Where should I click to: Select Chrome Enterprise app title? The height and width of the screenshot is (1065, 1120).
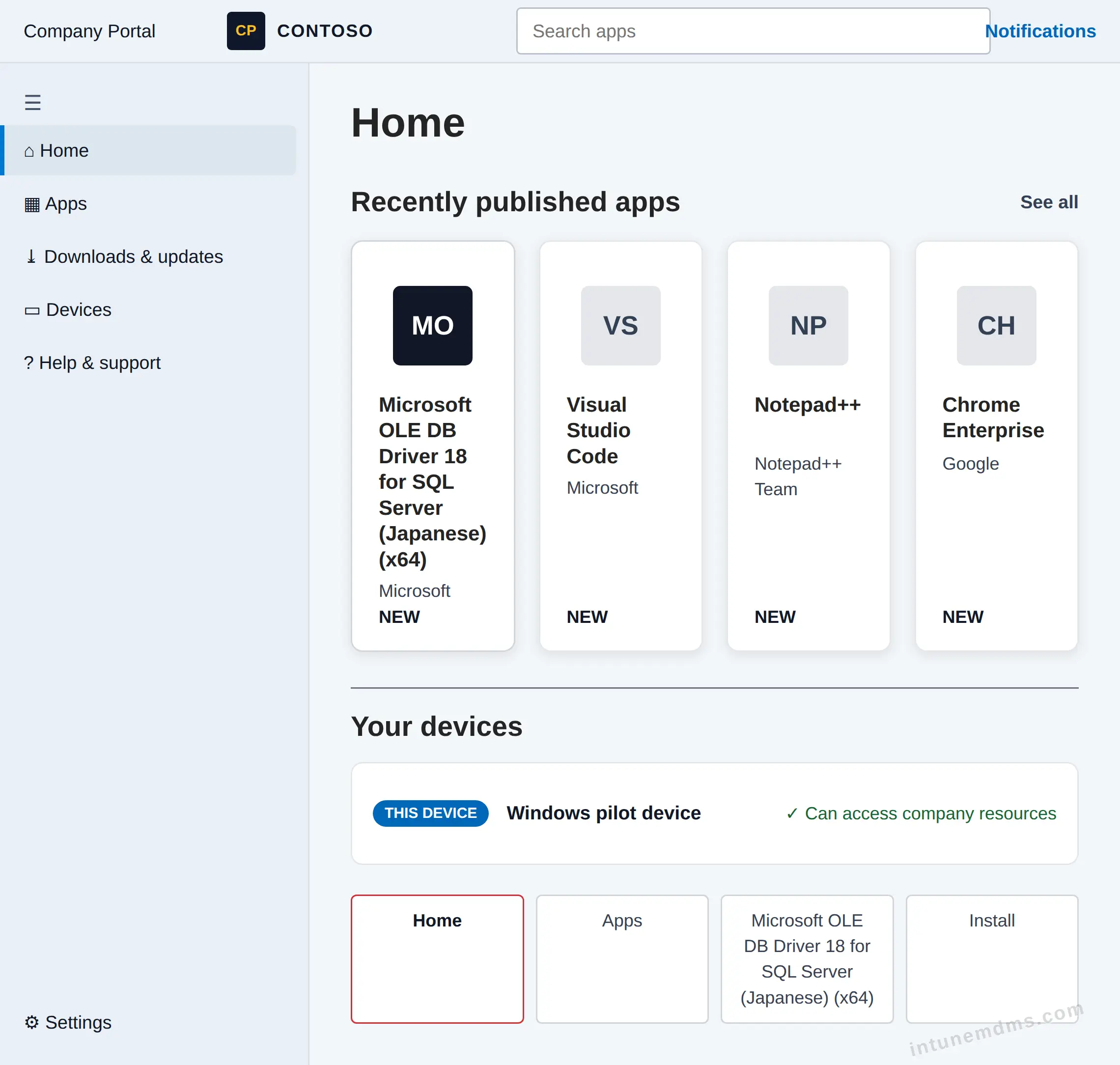pyautogui.click(x=993, y=417)
